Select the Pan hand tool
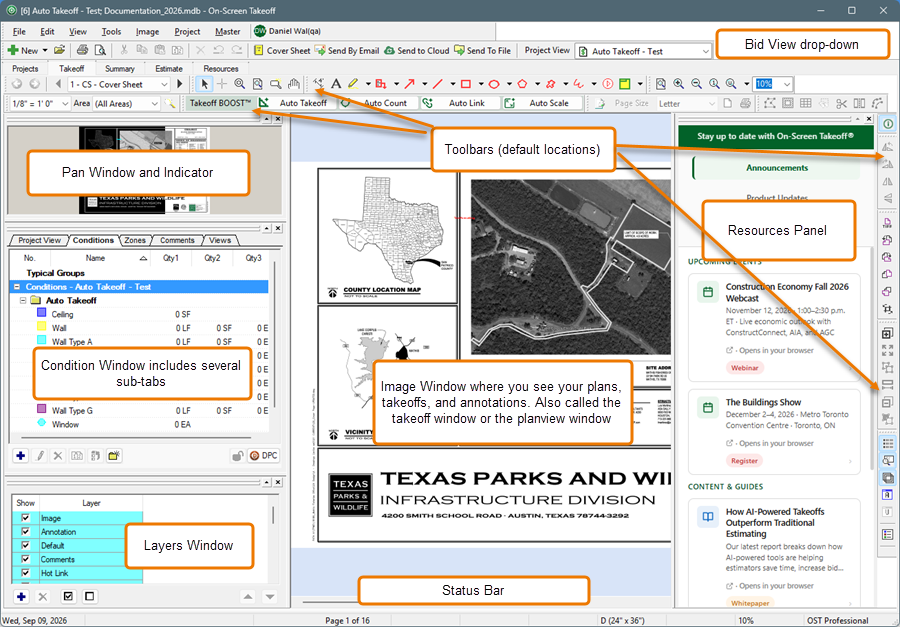Screen dimensions: 900x627 coord(293,84)
